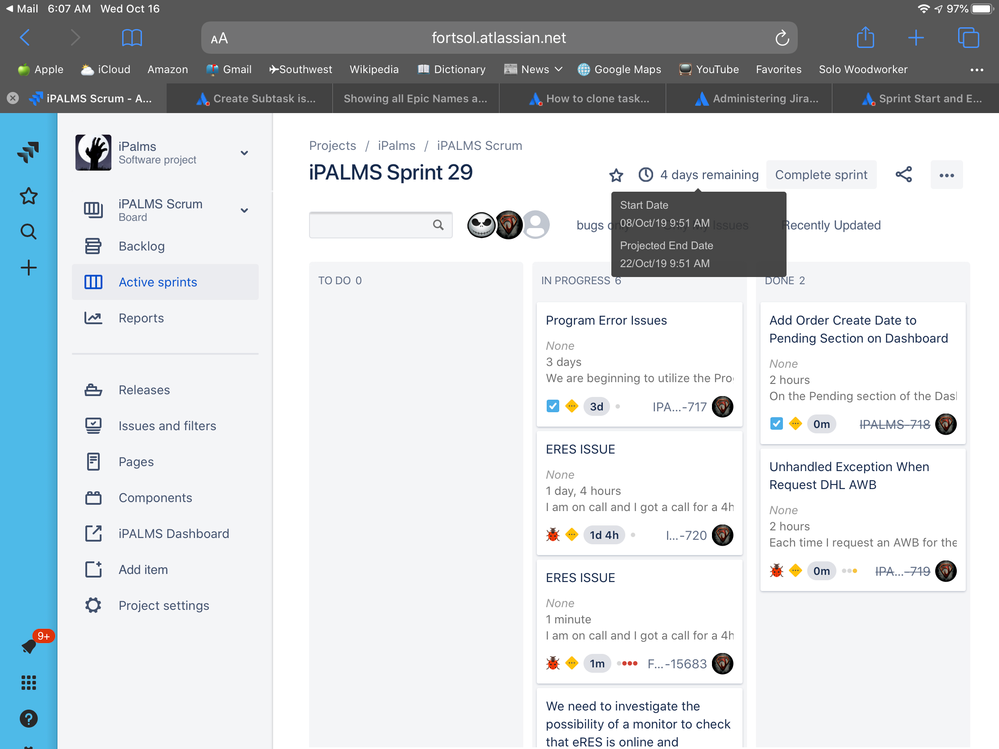Viewport: 999px width, 749px height.
Task: Expand the iPalms project switcher chevron
Action: click(245, 153)
